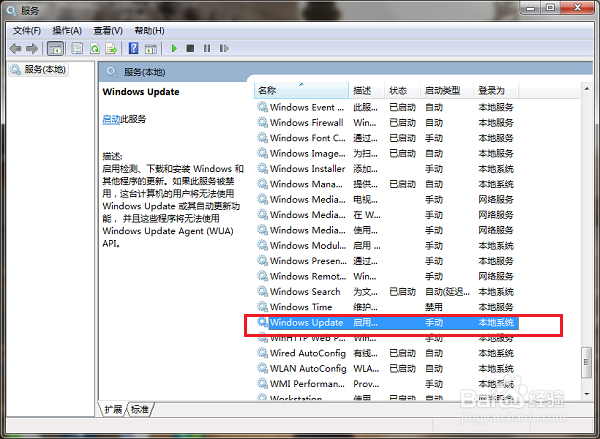The height and width of the screenshot is (439, 600).
Task: Click the gear icon beside Windows Installer
Action: coord(262,168)
